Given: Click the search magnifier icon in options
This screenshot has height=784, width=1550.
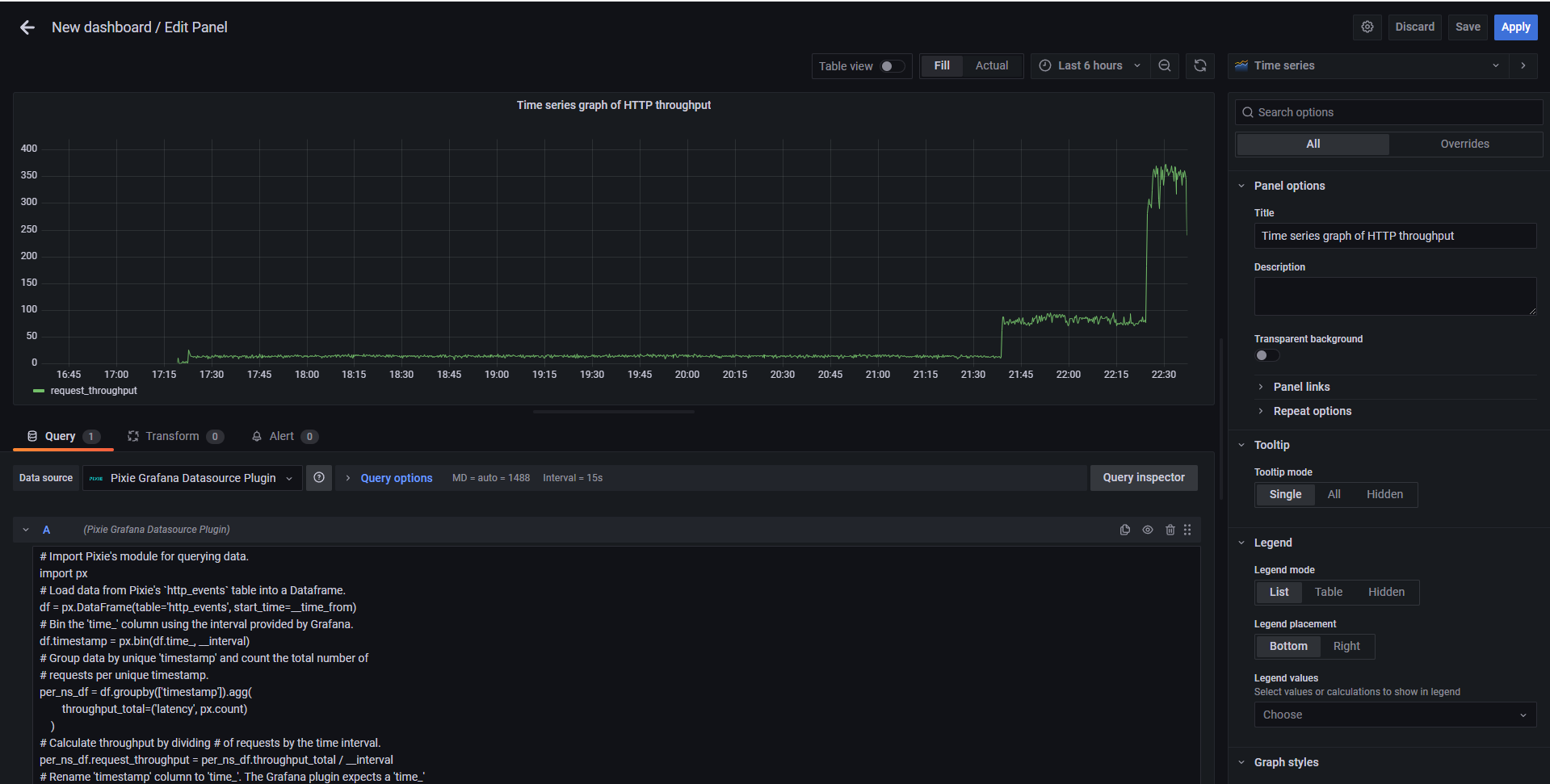Looking at the screenshot, I should [x=1248, y=112].
